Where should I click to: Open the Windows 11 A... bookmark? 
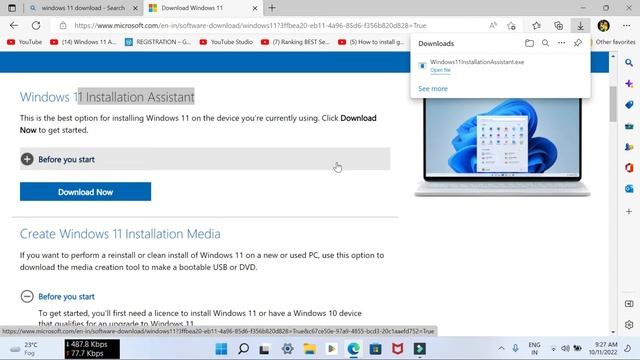tap(83, 42)
